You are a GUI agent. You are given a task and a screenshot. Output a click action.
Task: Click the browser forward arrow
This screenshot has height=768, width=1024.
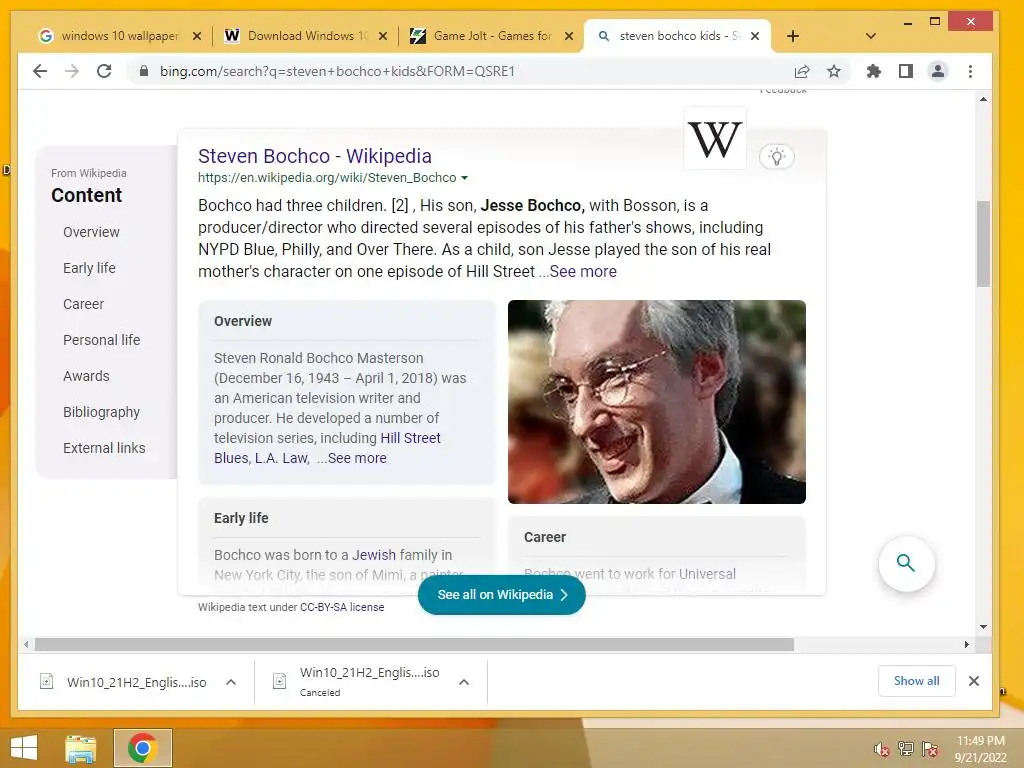point(72,71)
